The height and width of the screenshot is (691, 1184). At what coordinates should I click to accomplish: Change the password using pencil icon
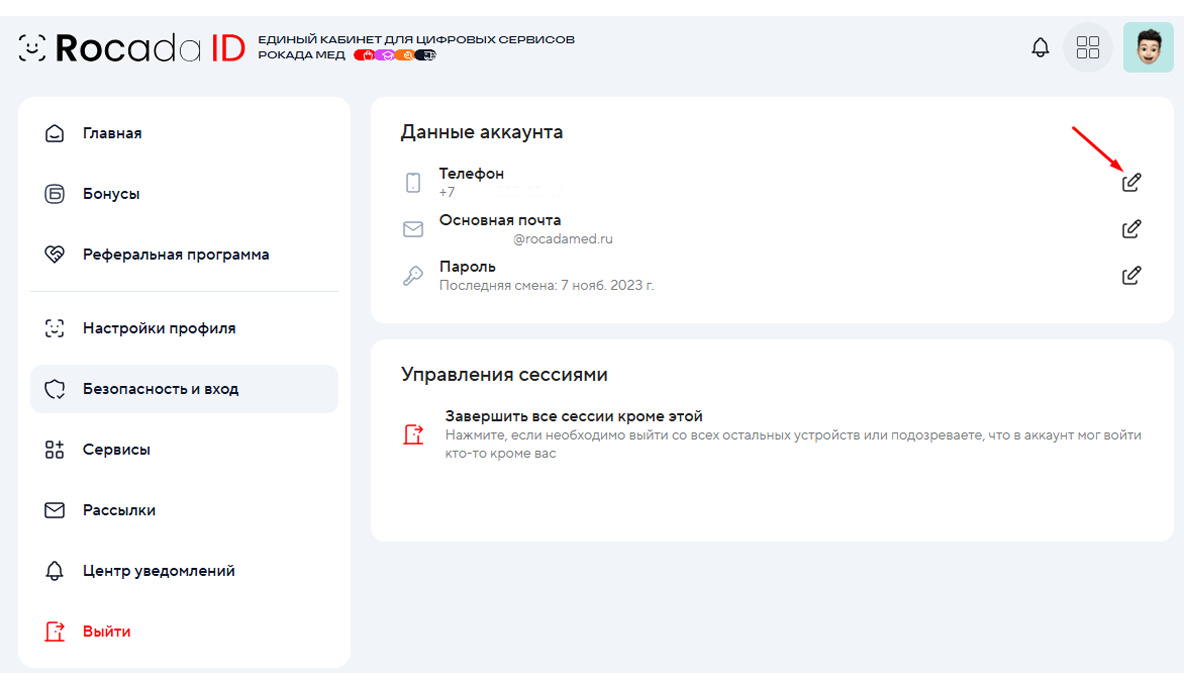point(1131,276)
